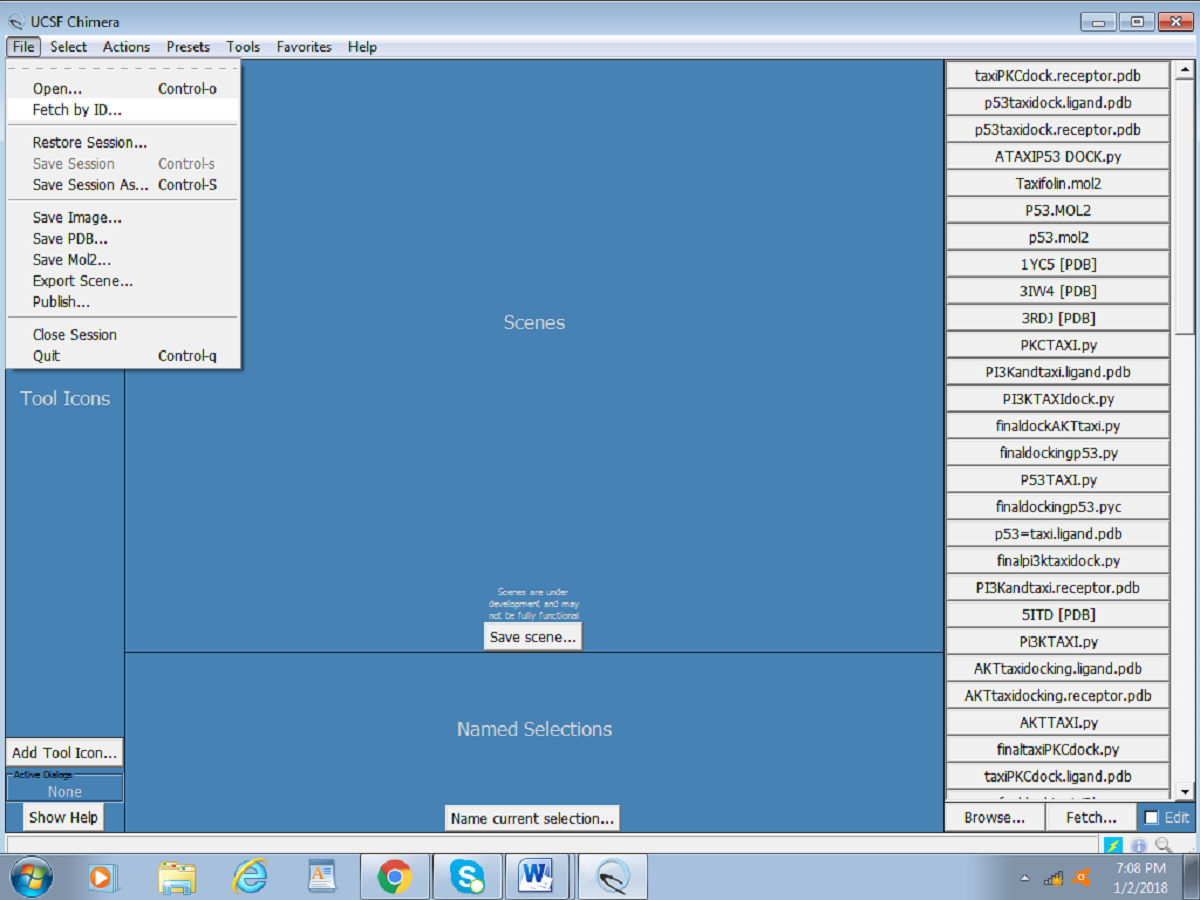Select Export Scene... menu entry
Image resolution: width=1200 pixels, height=900 pixels.
(x=123, y=280)
